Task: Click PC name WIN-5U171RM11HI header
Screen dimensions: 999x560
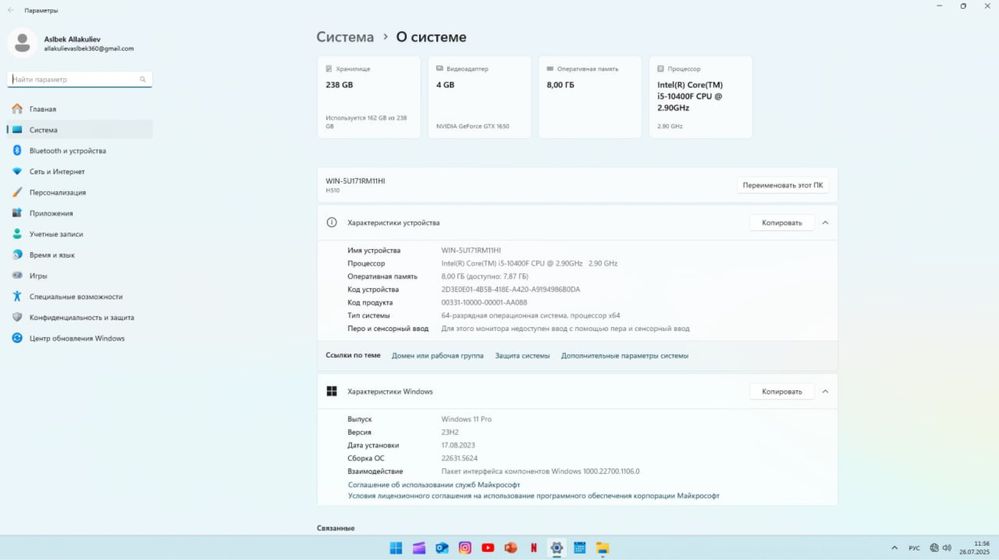Action: pos(356,182)
